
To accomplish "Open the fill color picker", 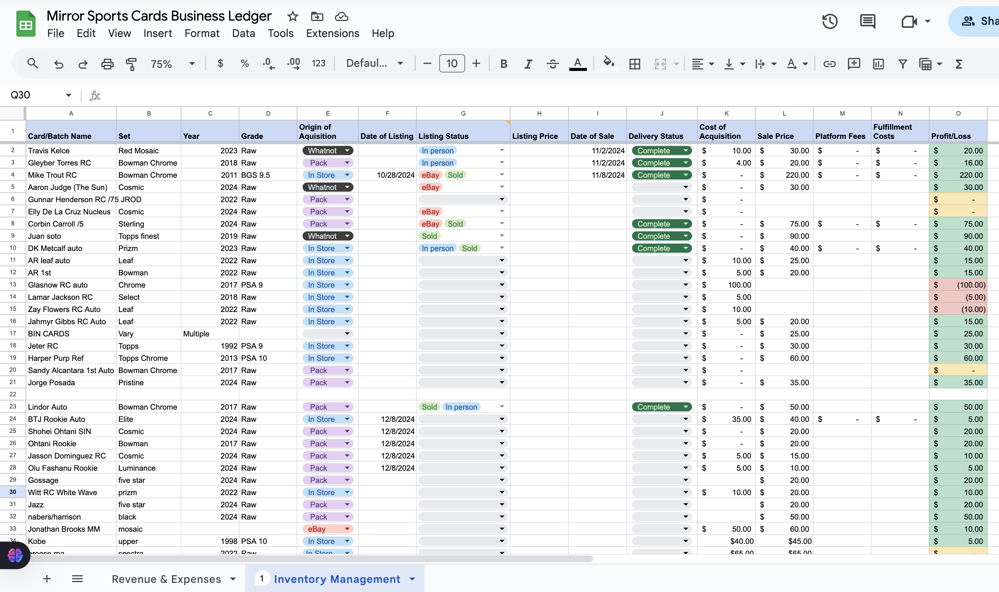I will pyautogui.click(x=609, y=62).
